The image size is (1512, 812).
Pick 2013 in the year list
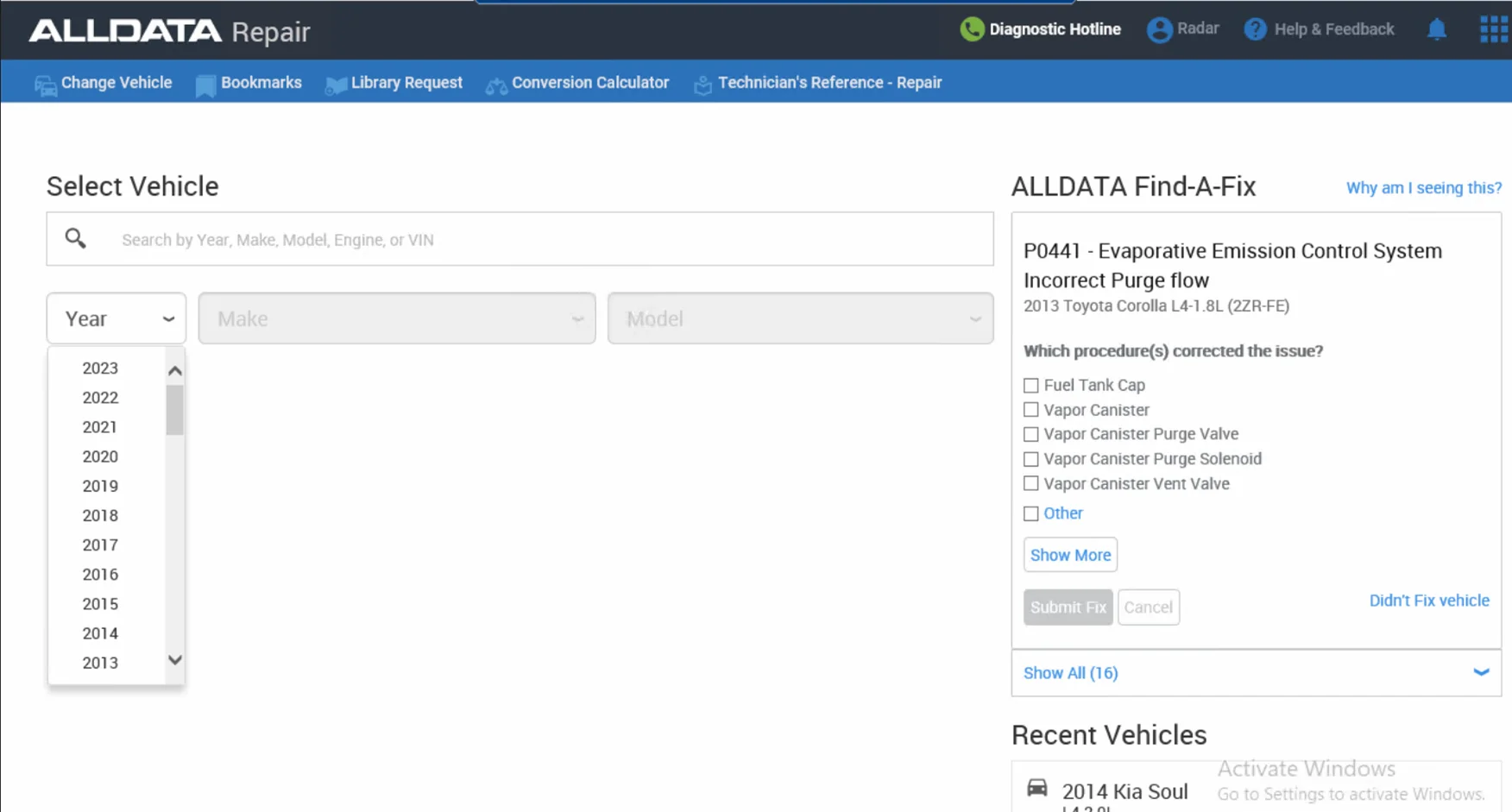click(100, 663)
